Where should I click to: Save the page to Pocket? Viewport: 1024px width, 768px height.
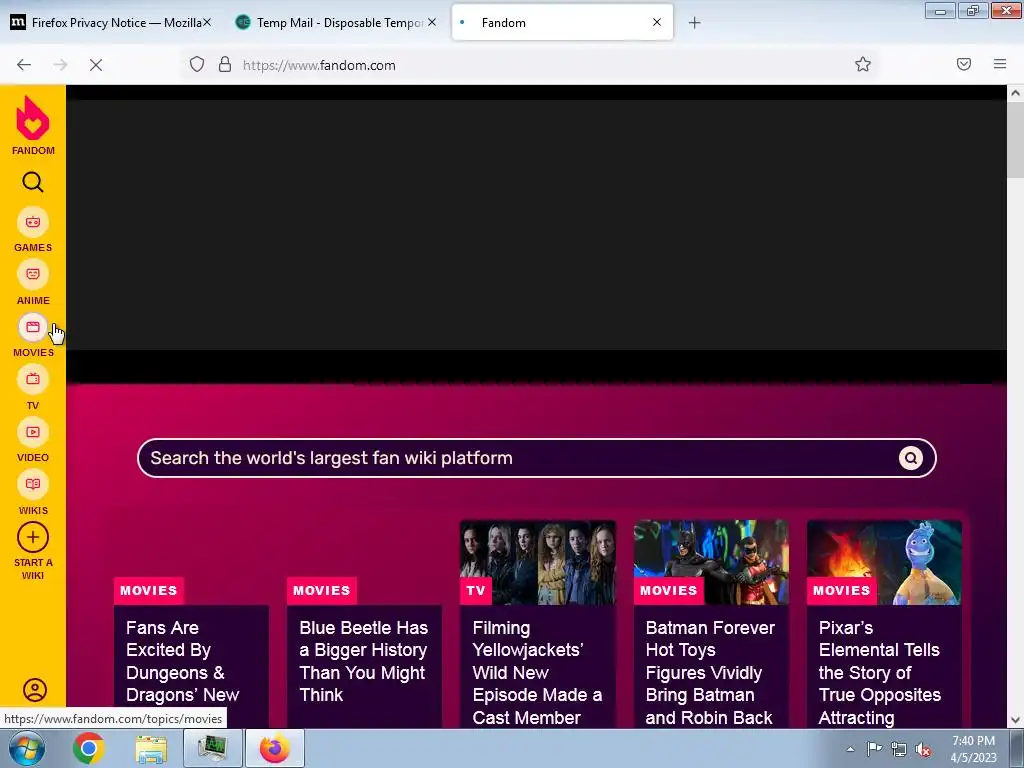click(x=964, y=64)
